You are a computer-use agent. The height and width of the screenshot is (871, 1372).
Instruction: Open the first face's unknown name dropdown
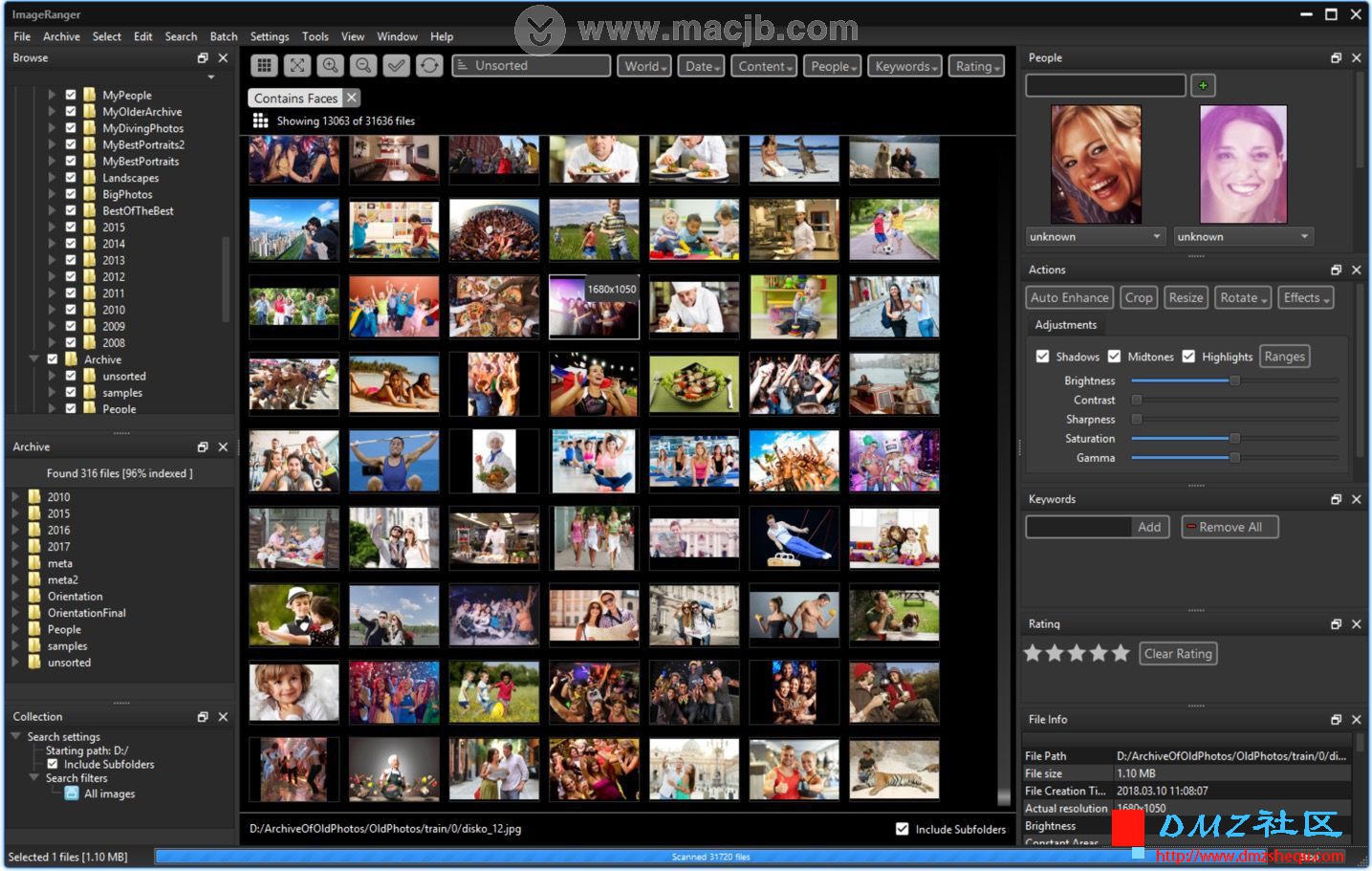click(1096, 236)
